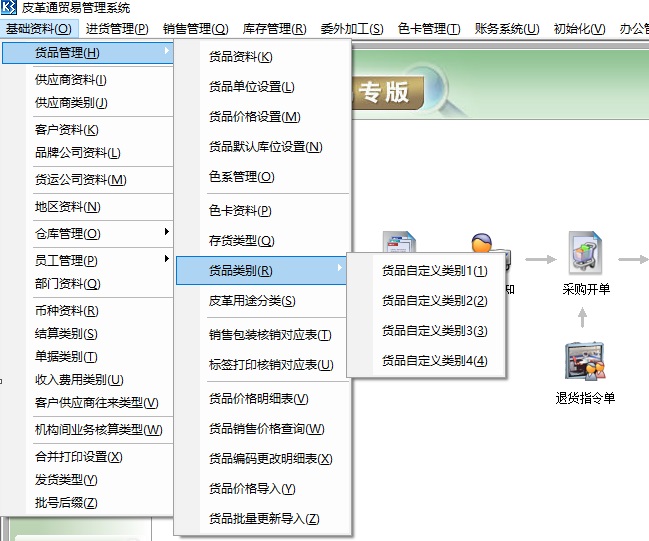
Task: Open the 基础资料(O) menu
Action: [x=38, y=29]
